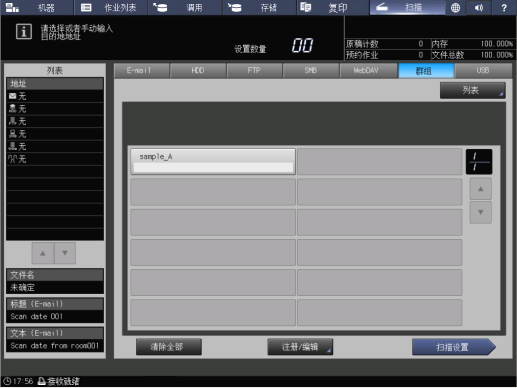Click the 预约作业 reserved job value
The image size is (517, 388).
coord(421,55)
